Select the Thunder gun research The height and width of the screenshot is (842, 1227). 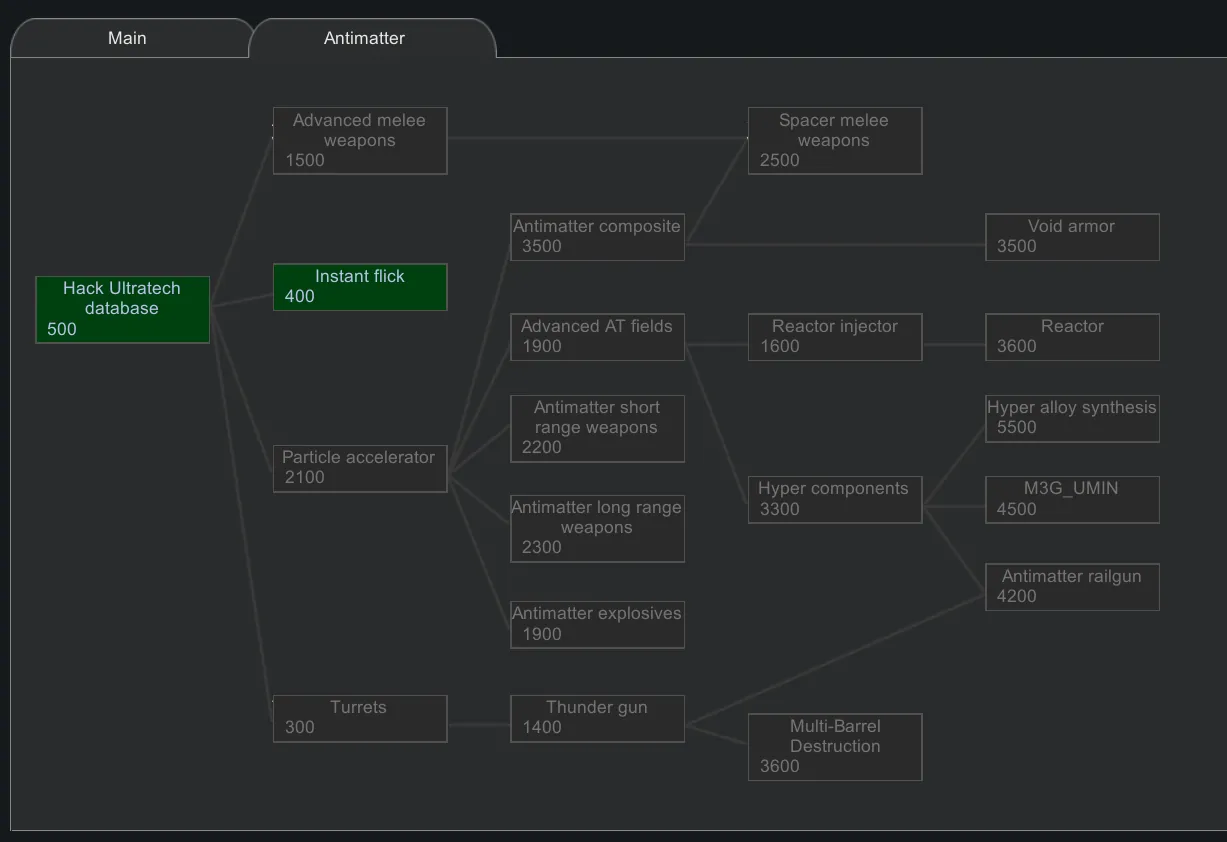pyautogui.click(x=597, y=718)
